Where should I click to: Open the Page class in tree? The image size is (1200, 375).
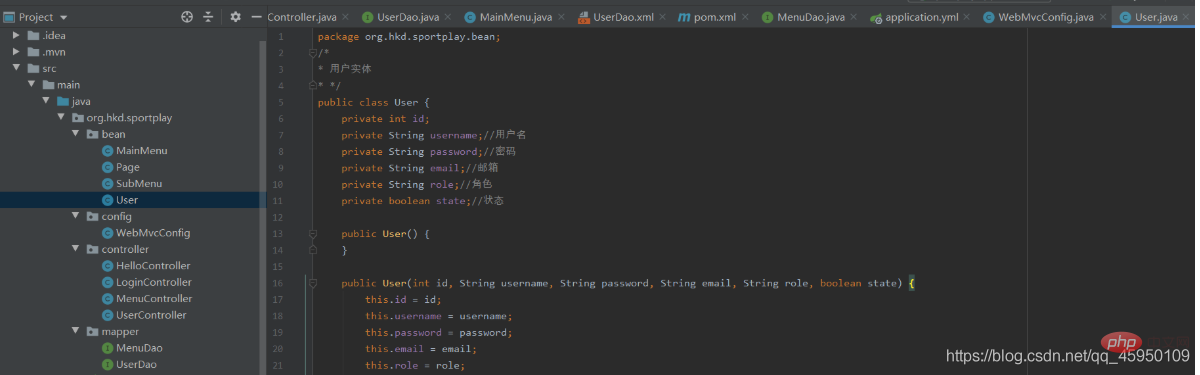pyautogui.click(x=120, y=167)
